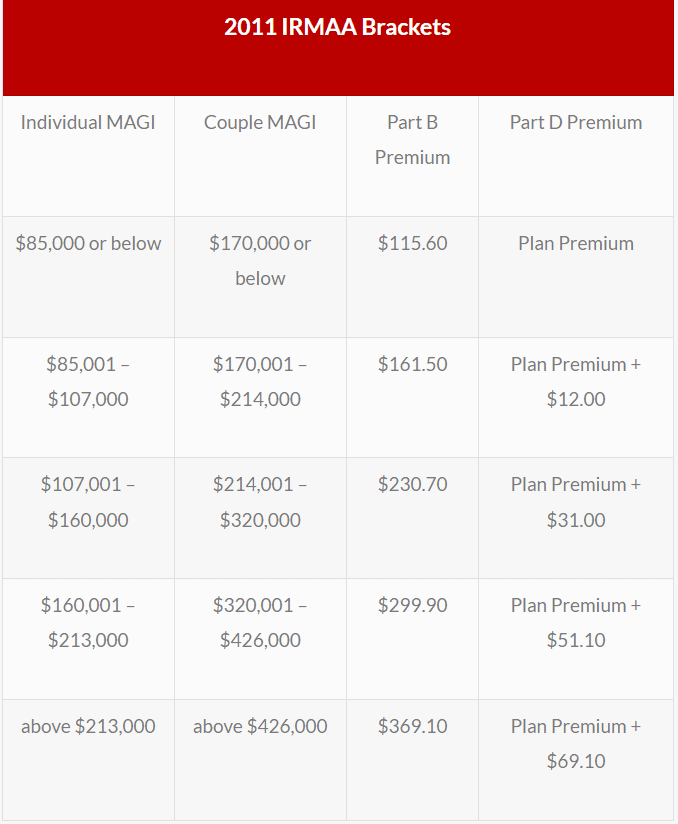Click the Part D Premium column header

pos(576,123)
